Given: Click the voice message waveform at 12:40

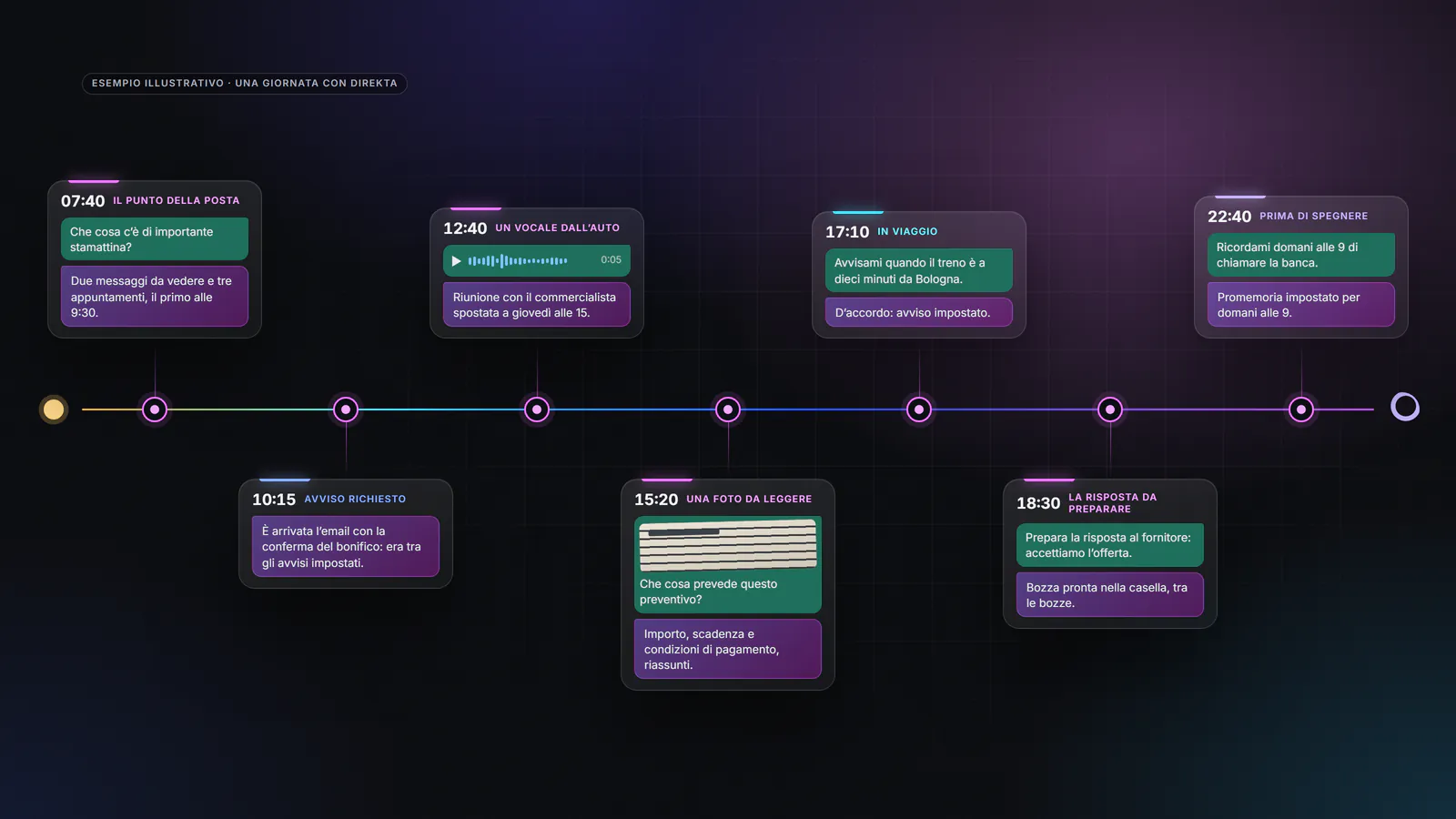Looking at the screenshot, I should point(518,261).
